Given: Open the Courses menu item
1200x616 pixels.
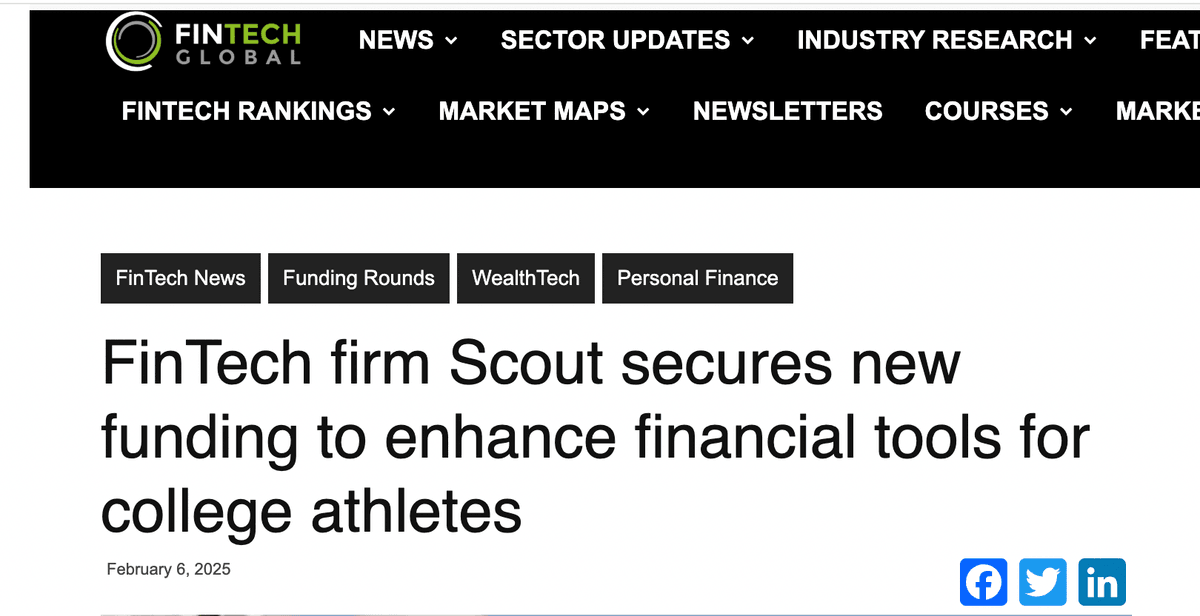Looking at the screenshot, I should pyautogui.click(x=986, y=111).
